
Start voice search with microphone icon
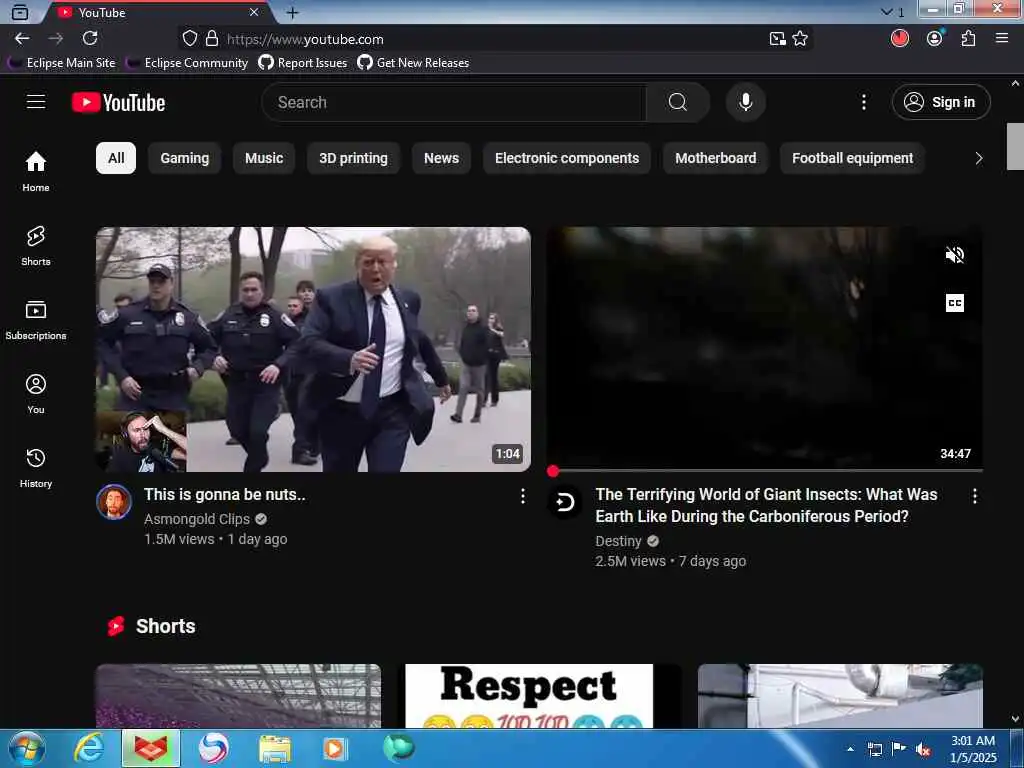point(745,102)
